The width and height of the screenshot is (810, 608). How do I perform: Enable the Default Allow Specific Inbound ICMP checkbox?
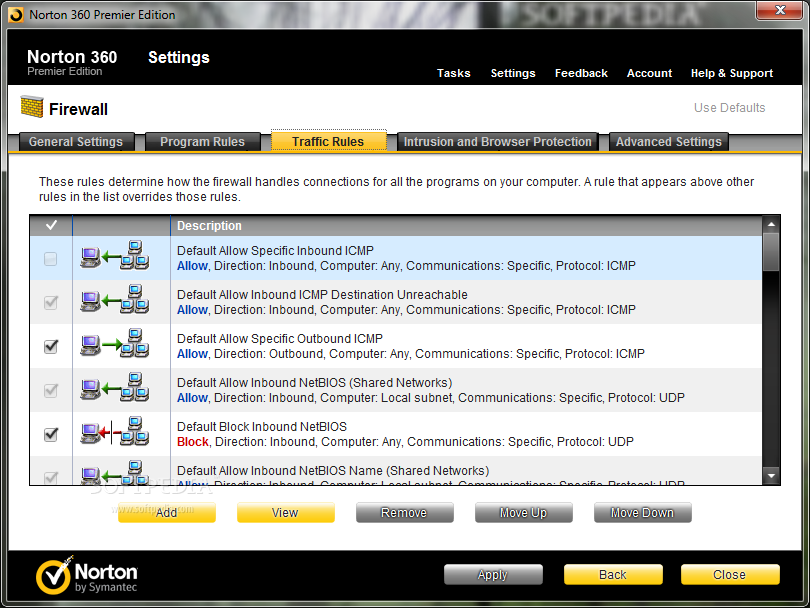(51, 258)
